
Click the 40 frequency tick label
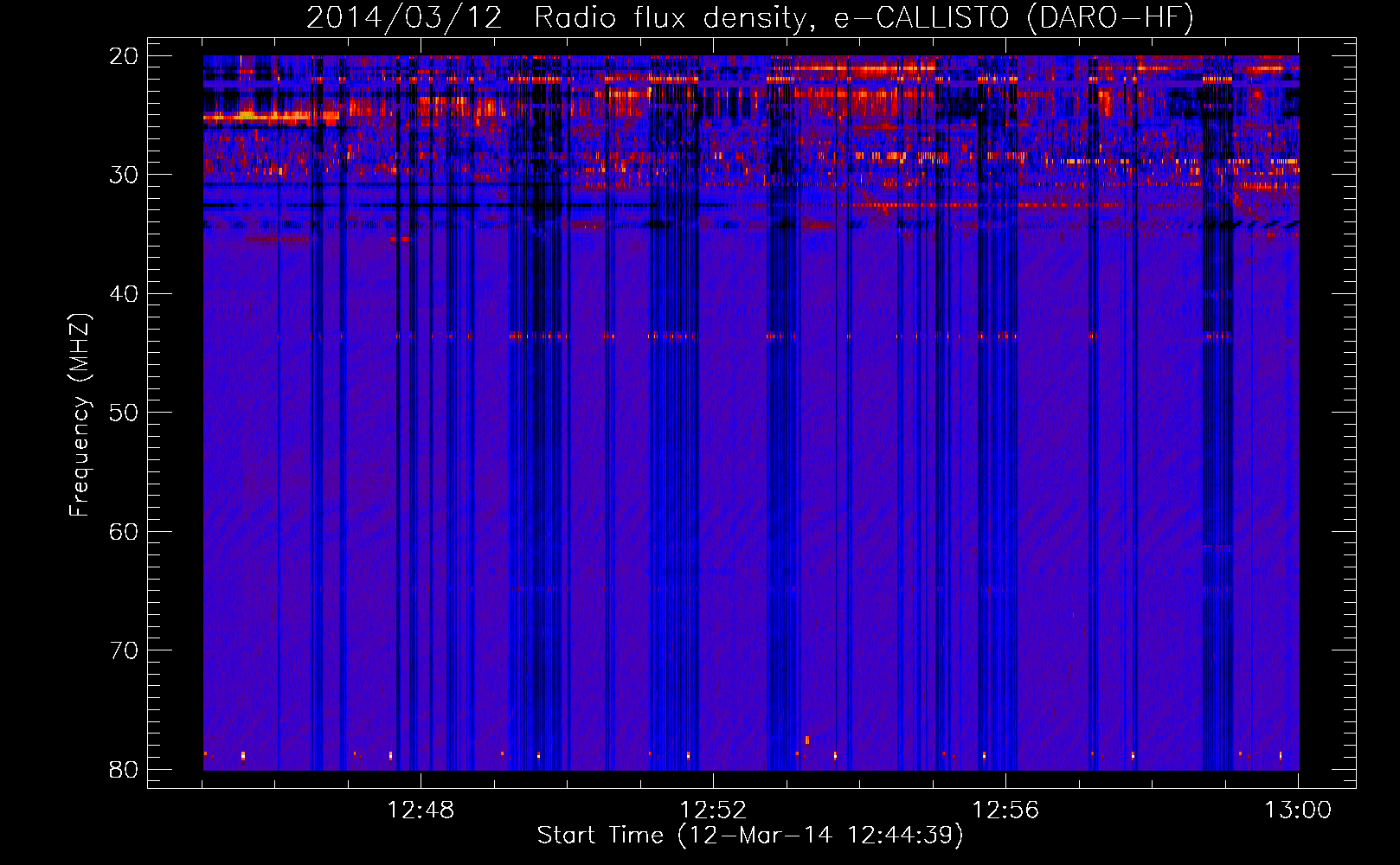pyautogui.click(x=124, y=294)
